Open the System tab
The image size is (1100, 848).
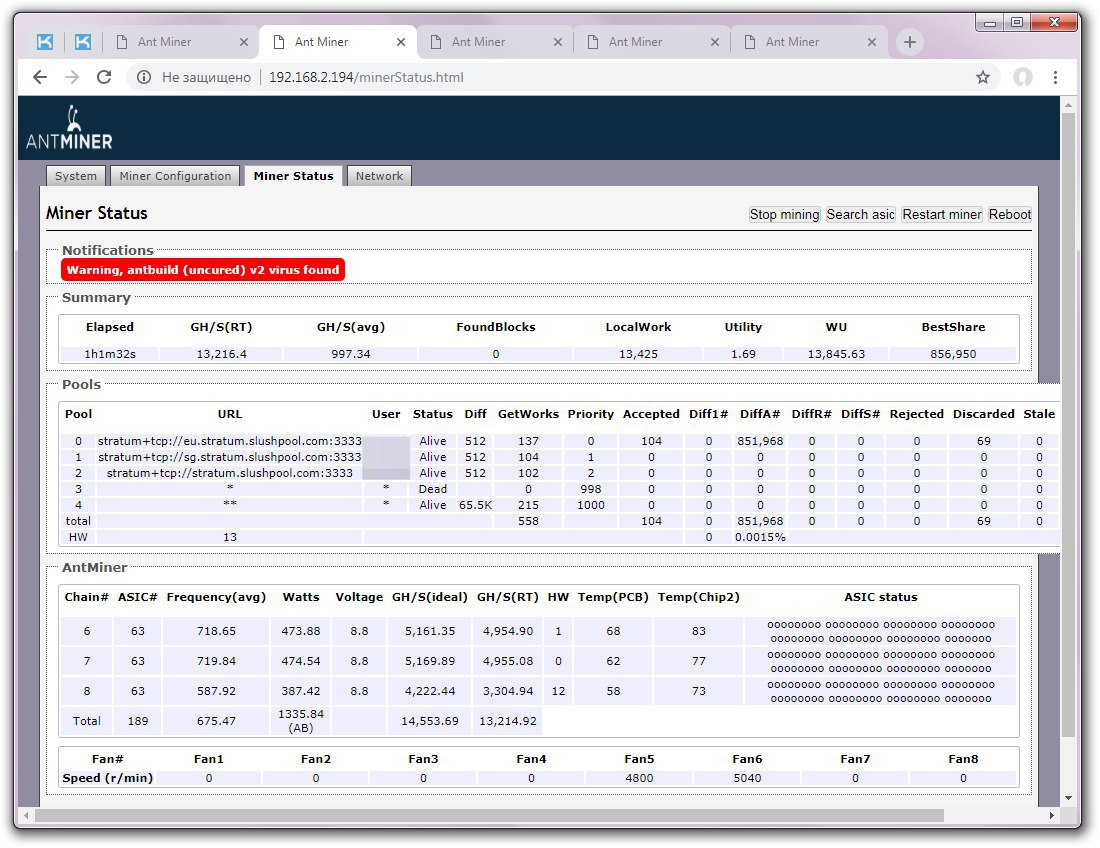point(76,176)
